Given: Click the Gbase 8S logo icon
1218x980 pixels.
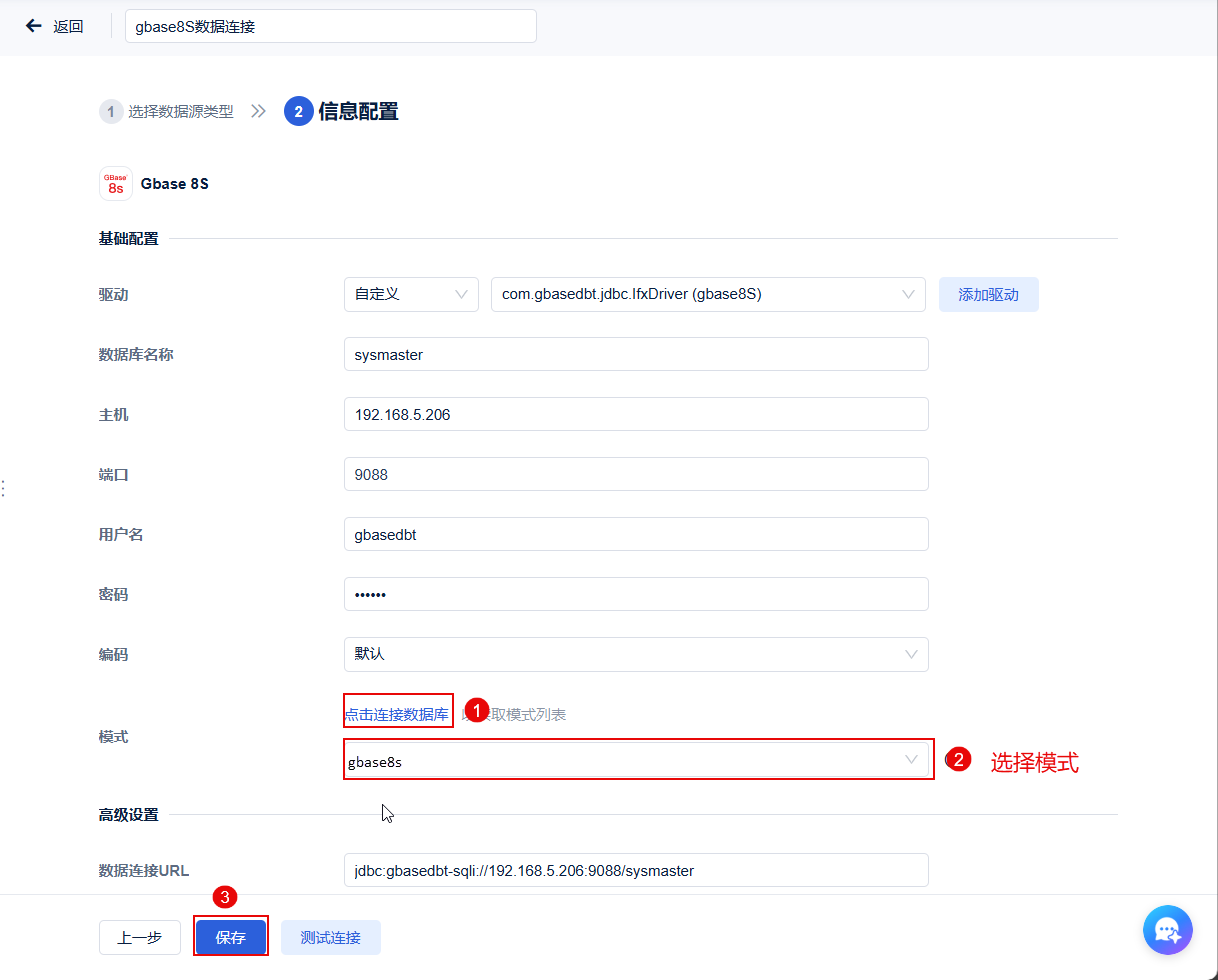Looking at the screenshot, I should point(116,184).
